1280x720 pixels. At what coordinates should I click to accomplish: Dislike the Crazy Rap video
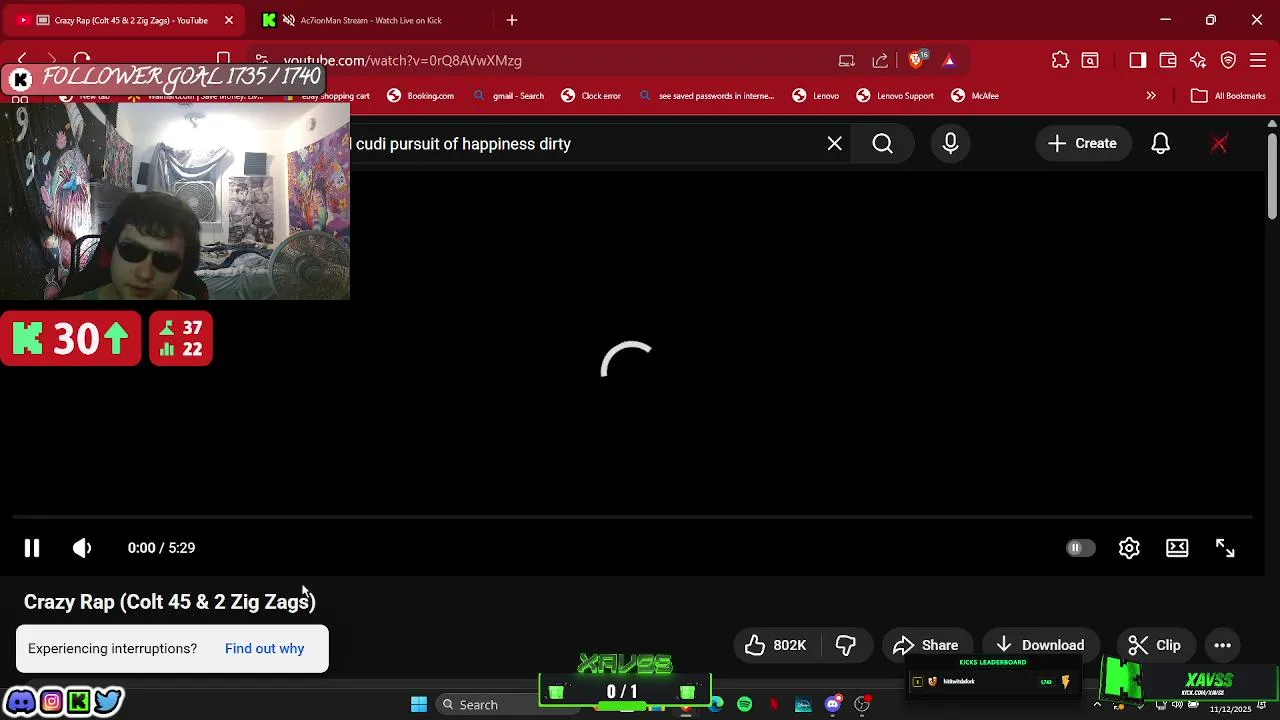[x=846, y=645]
